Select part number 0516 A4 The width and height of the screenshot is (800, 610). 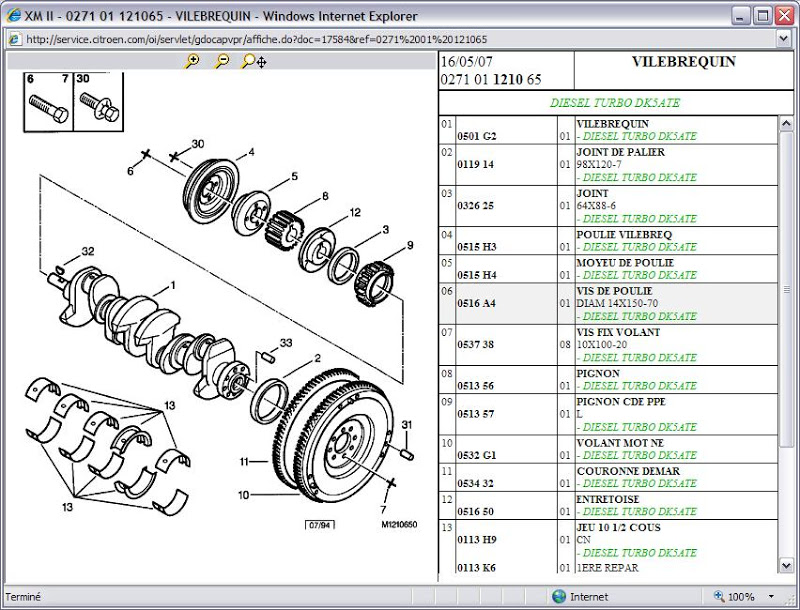pos(477,303)
